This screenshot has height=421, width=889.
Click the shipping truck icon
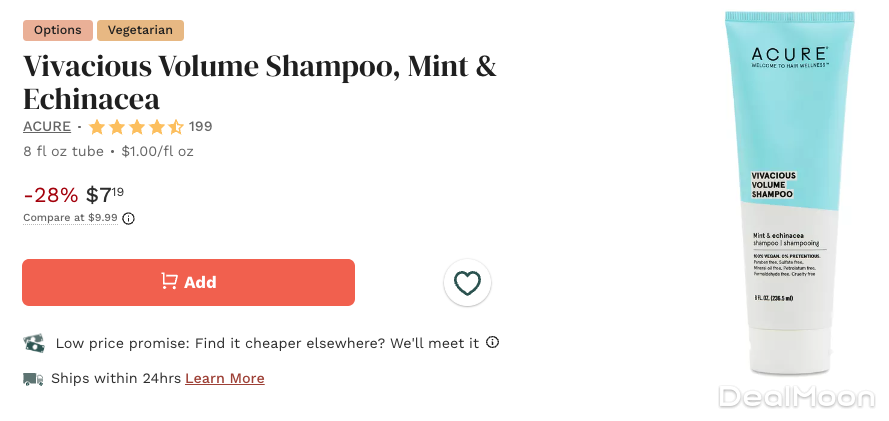33,379
